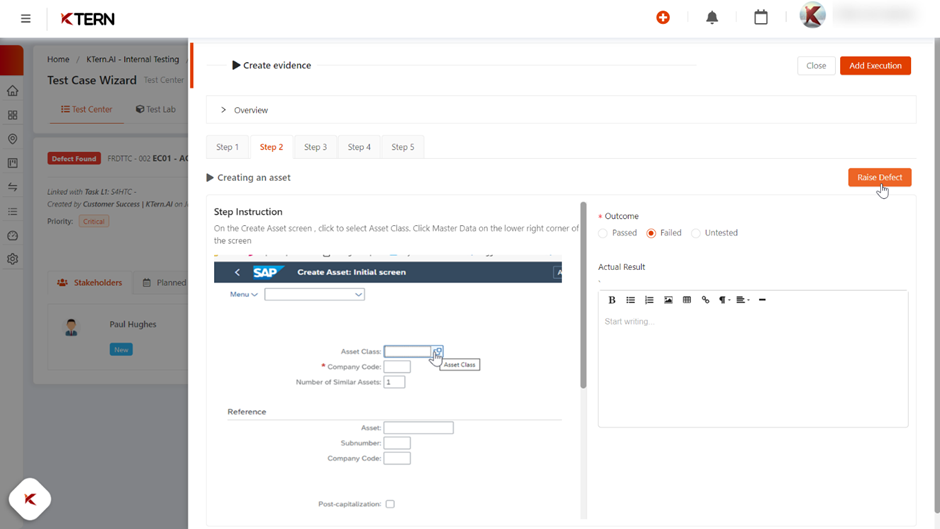Open the calendar icon in header

coord(761,18)
